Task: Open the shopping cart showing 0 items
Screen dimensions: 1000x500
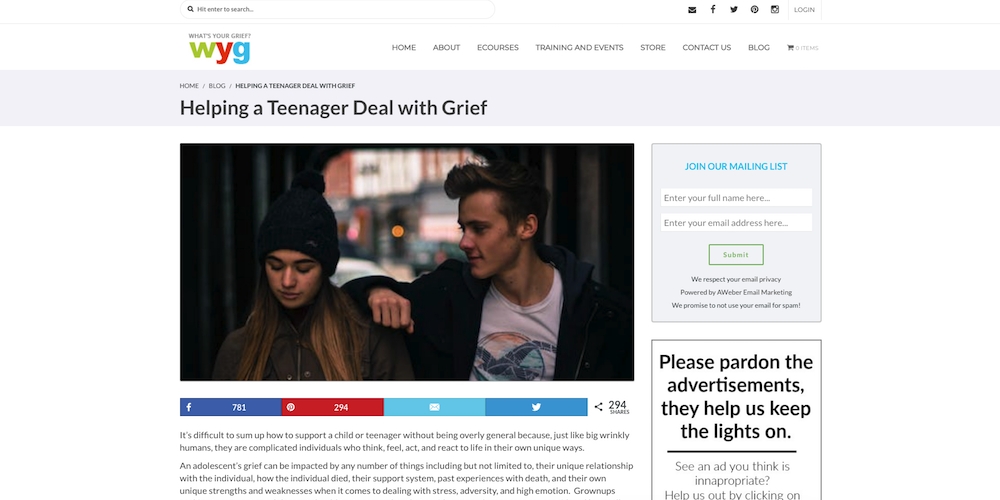Action: (x=802, y=48)
